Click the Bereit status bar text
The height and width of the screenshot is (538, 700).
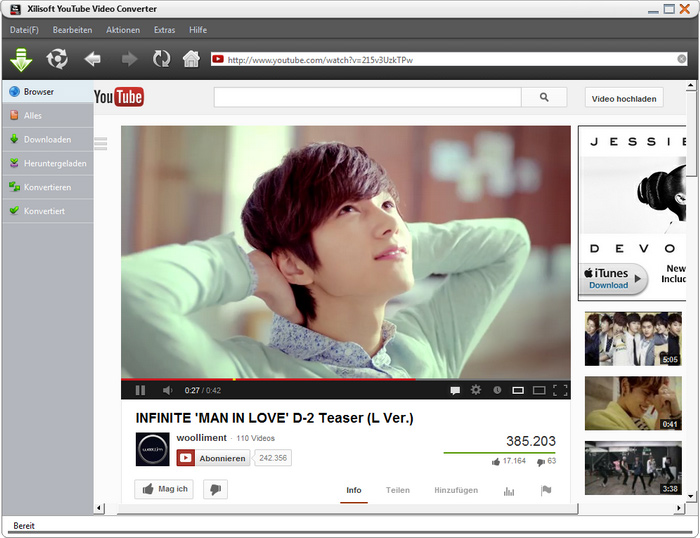(24, 525)
